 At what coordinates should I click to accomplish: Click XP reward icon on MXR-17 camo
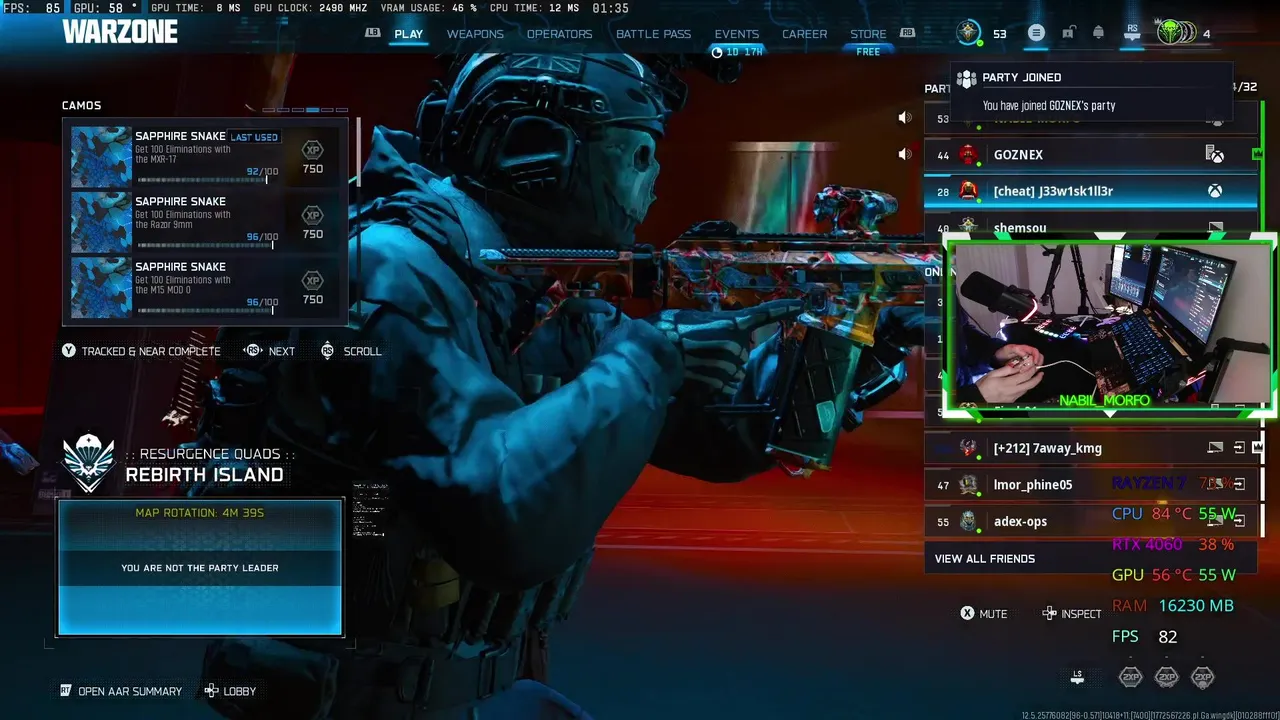(313, 150)
